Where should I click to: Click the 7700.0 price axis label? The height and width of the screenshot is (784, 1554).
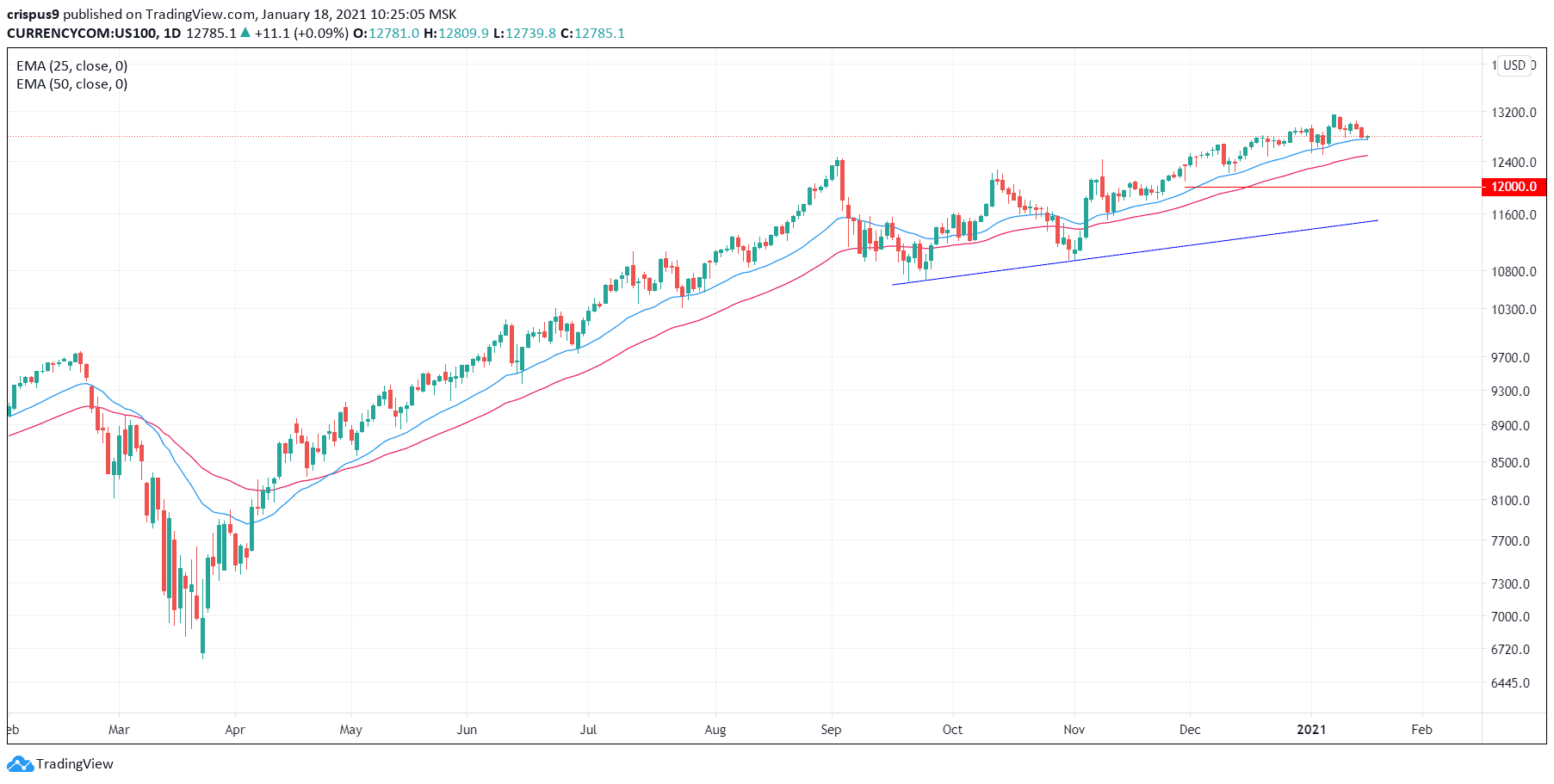click(1511, 541)
